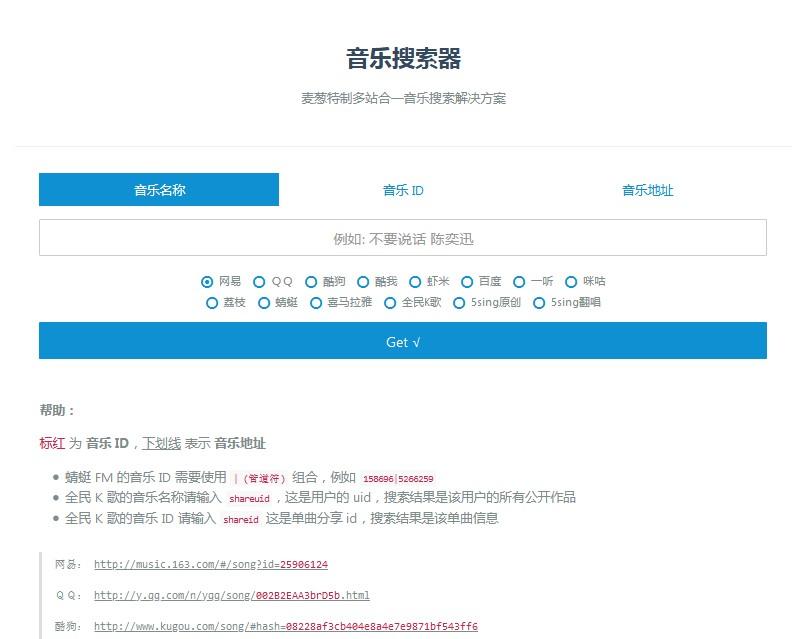Select the 一听 music source

click(519, 282)
